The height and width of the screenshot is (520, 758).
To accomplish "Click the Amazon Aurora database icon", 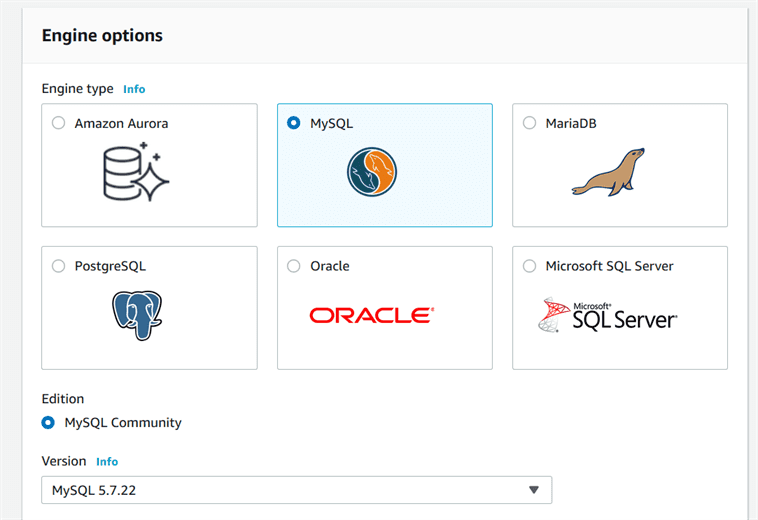I will tap(137, 171).
